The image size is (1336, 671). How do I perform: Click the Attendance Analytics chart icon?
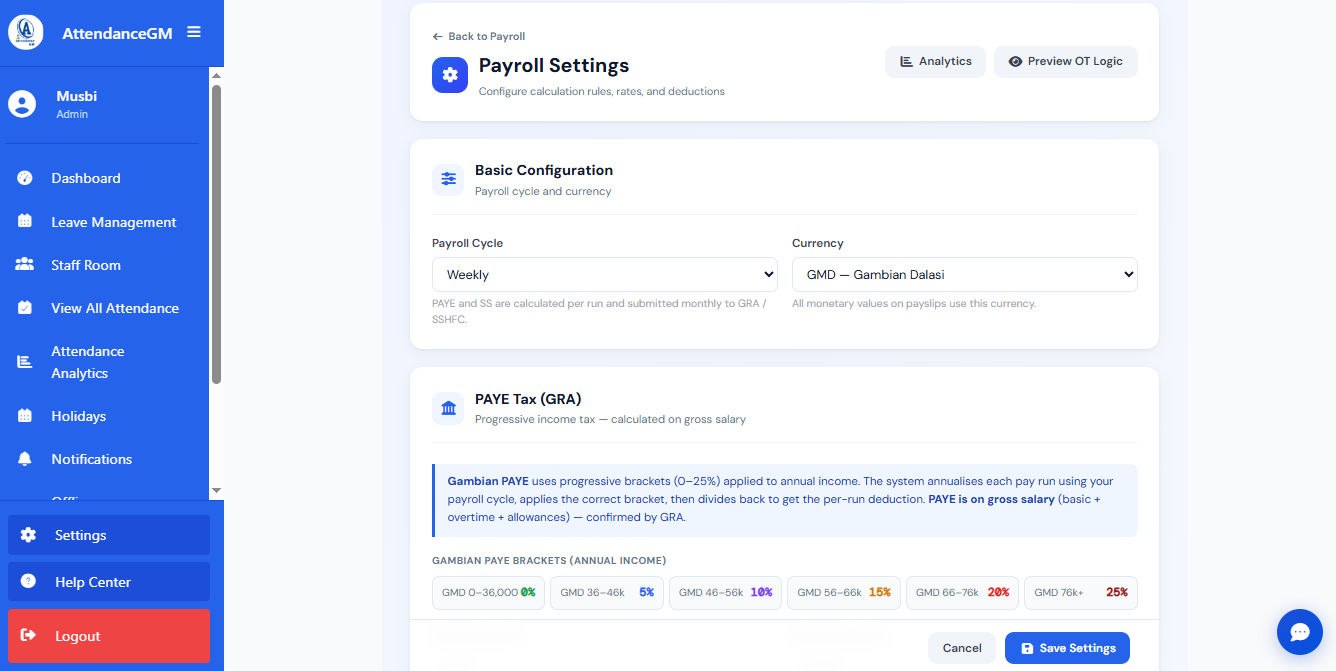point(25,362)
